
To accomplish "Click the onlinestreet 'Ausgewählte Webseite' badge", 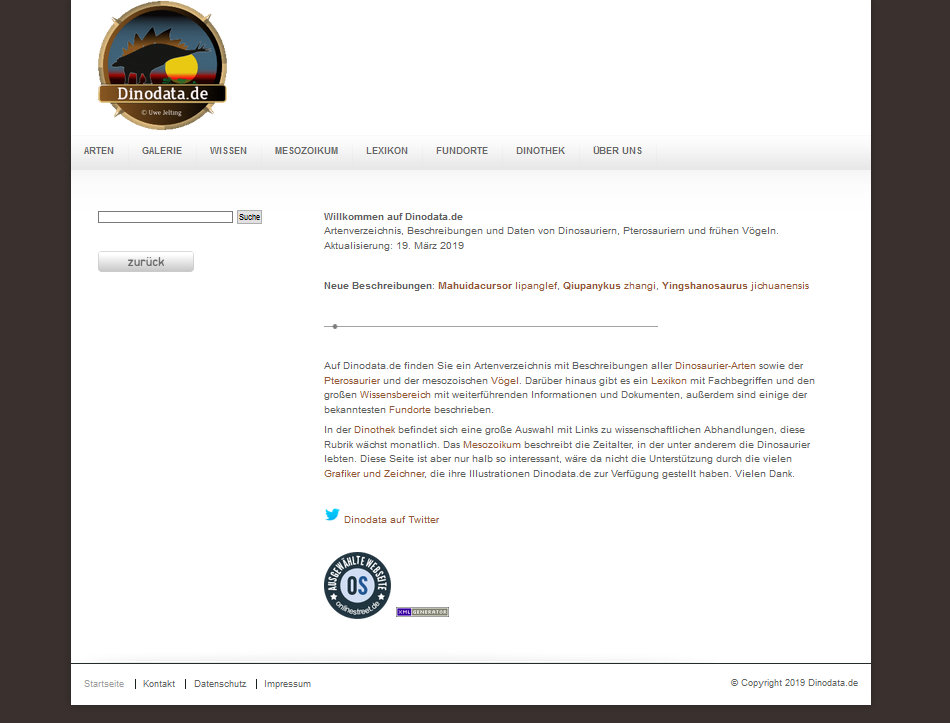I will [357, 585].
